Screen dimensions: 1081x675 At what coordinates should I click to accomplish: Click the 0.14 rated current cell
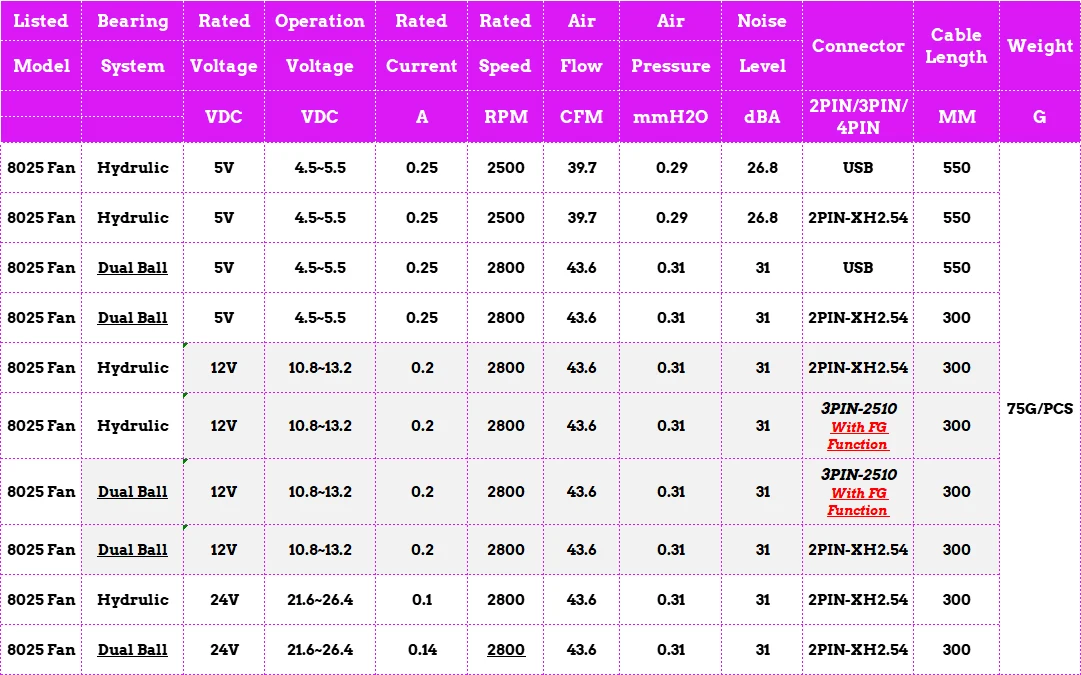(421, 650)
